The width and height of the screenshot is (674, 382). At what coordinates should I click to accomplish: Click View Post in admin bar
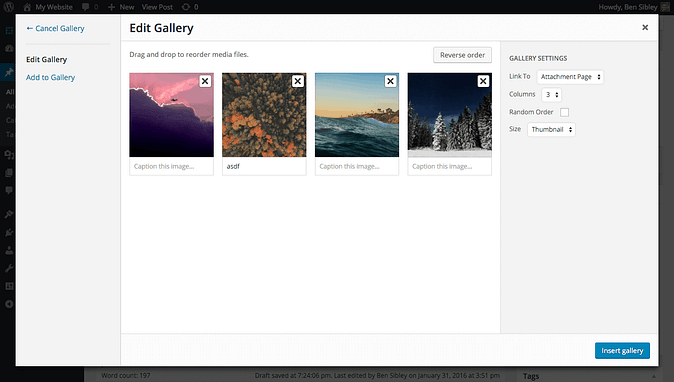click(x=157, y=7)
